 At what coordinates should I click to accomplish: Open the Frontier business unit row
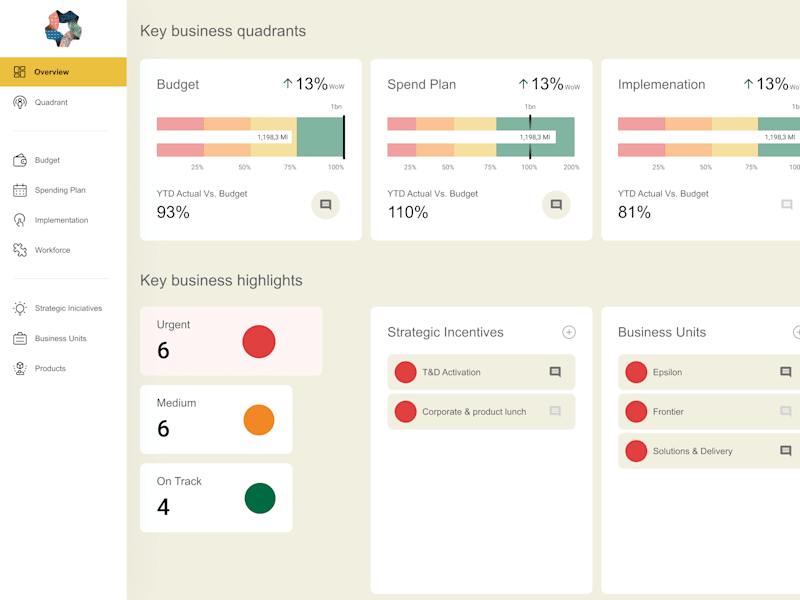coord(709,411)
